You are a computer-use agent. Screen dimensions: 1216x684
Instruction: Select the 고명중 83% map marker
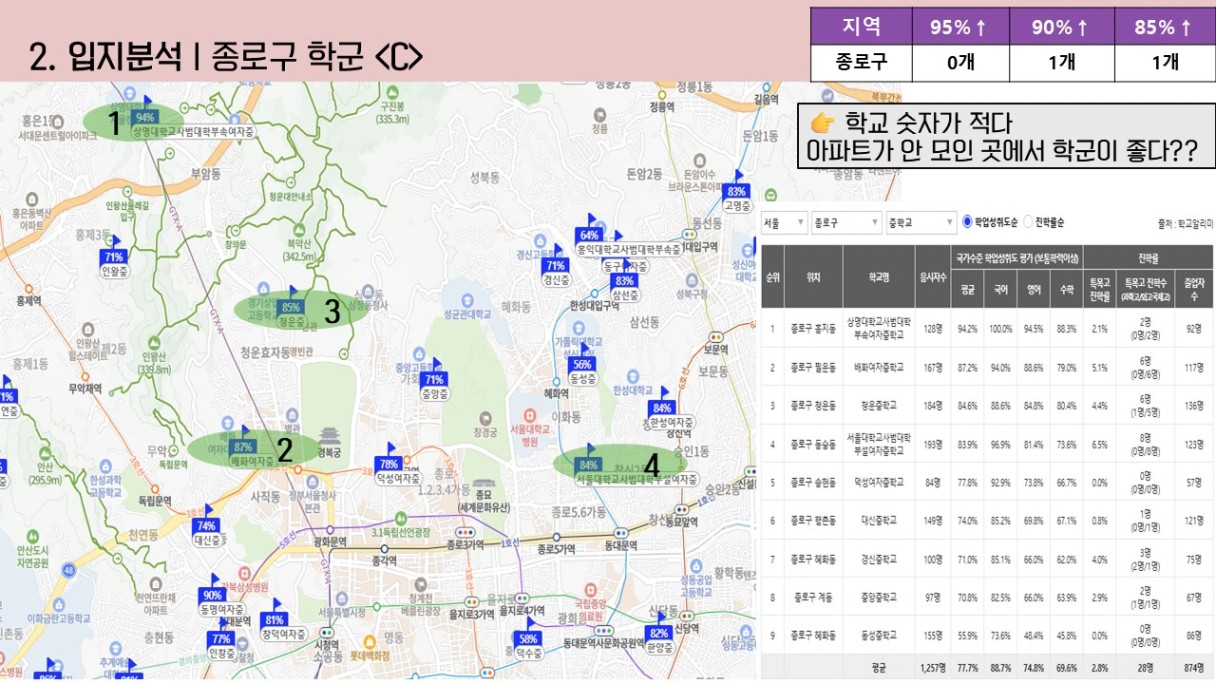(x=737, y=191)
